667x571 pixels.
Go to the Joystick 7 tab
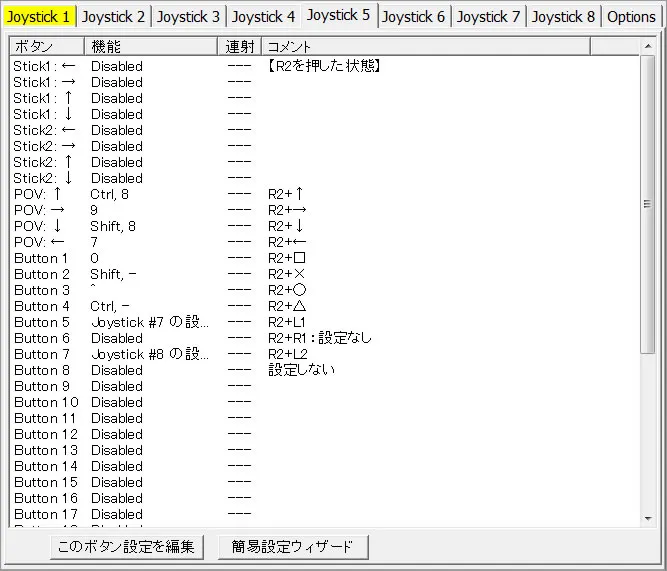pyautogui.click(x=489, y=16)
